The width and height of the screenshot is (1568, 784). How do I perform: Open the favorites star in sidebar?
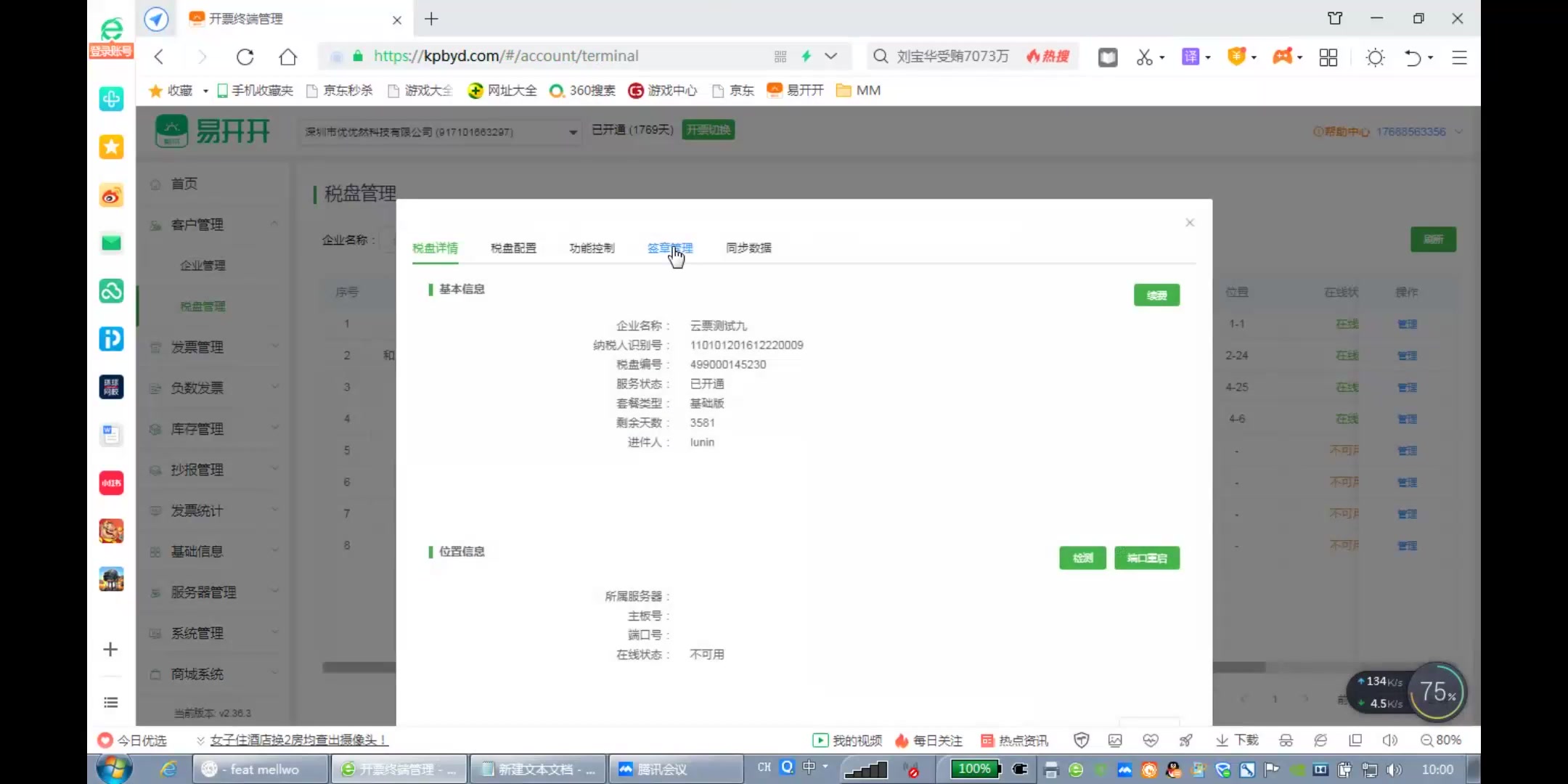(111, 147)
